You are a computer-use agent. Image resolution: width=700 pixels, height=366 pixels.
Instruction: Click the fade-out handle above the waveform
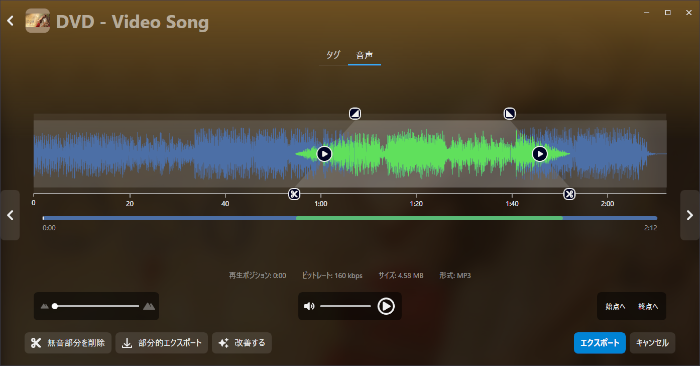(x=509, y=114)
